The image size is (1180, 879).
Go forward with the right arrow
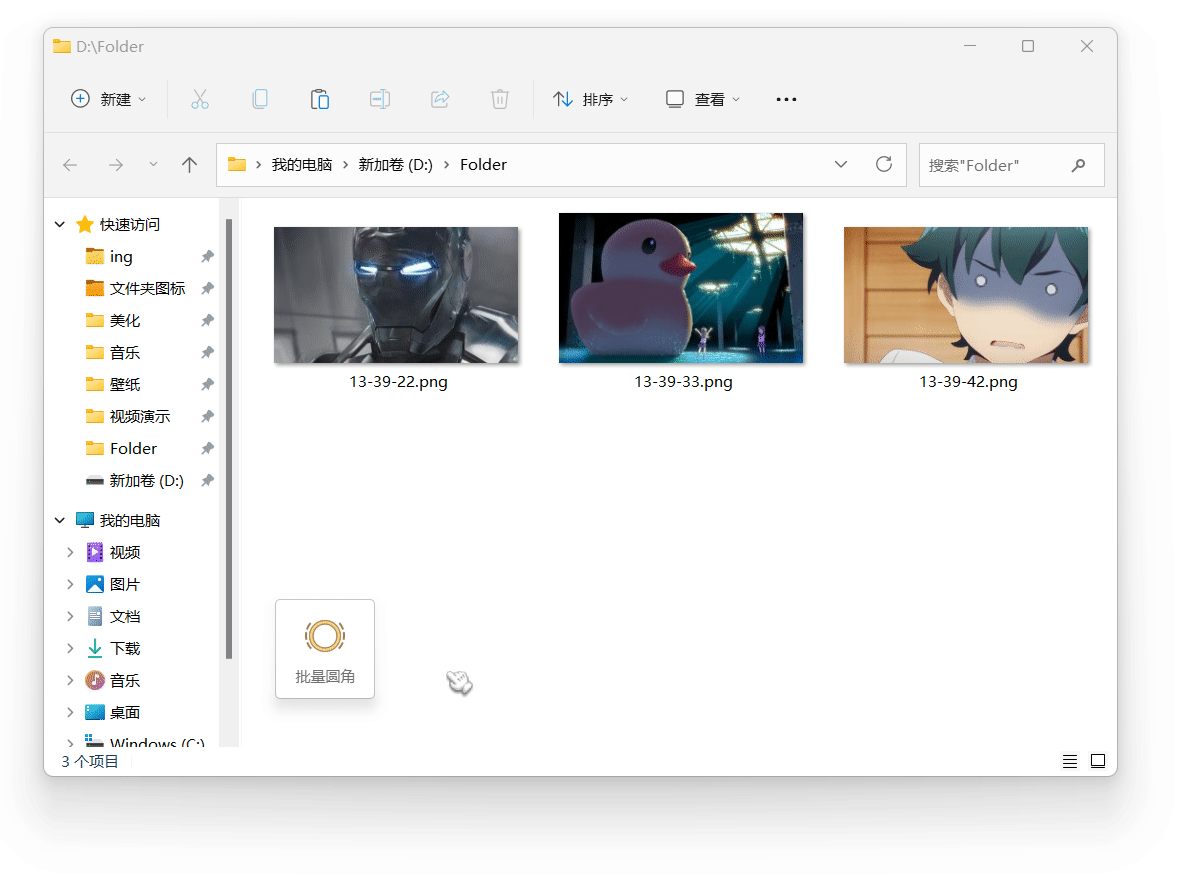(115, 165)
